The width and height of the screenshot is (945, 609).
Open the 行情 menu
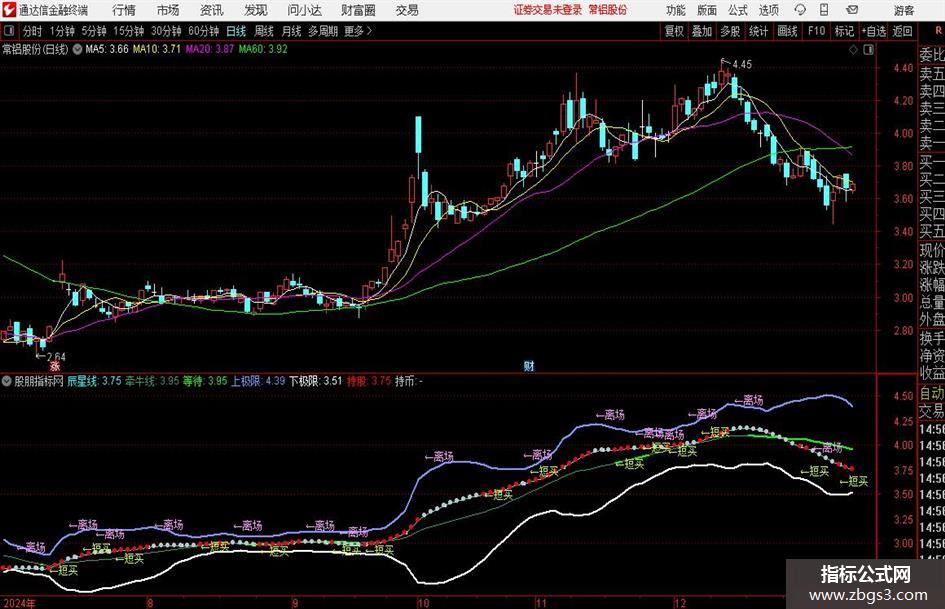[124, 10]
